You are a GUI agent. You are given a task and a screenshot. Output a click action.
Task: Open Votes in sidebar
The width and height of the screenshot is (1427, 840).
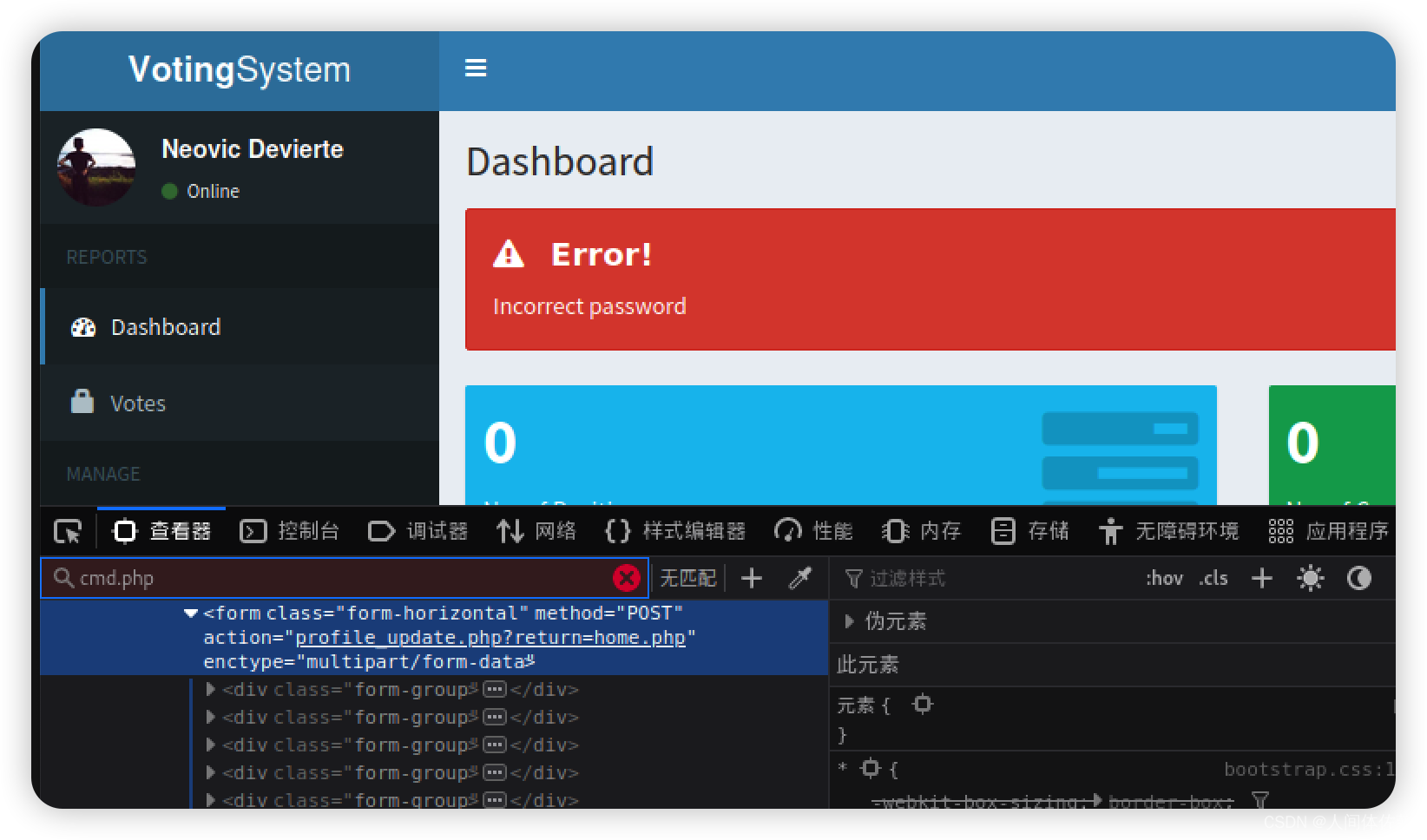click(240, 404)
